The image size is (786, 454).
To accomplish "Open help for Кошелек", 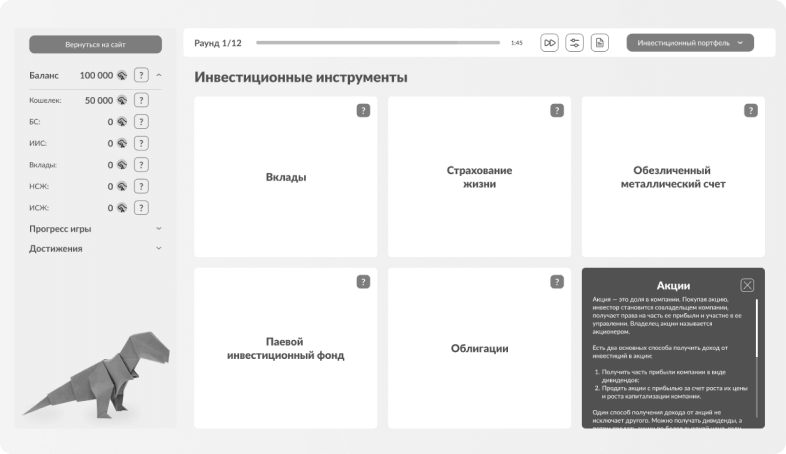I will pyautogui.click(x=141, y=100).
